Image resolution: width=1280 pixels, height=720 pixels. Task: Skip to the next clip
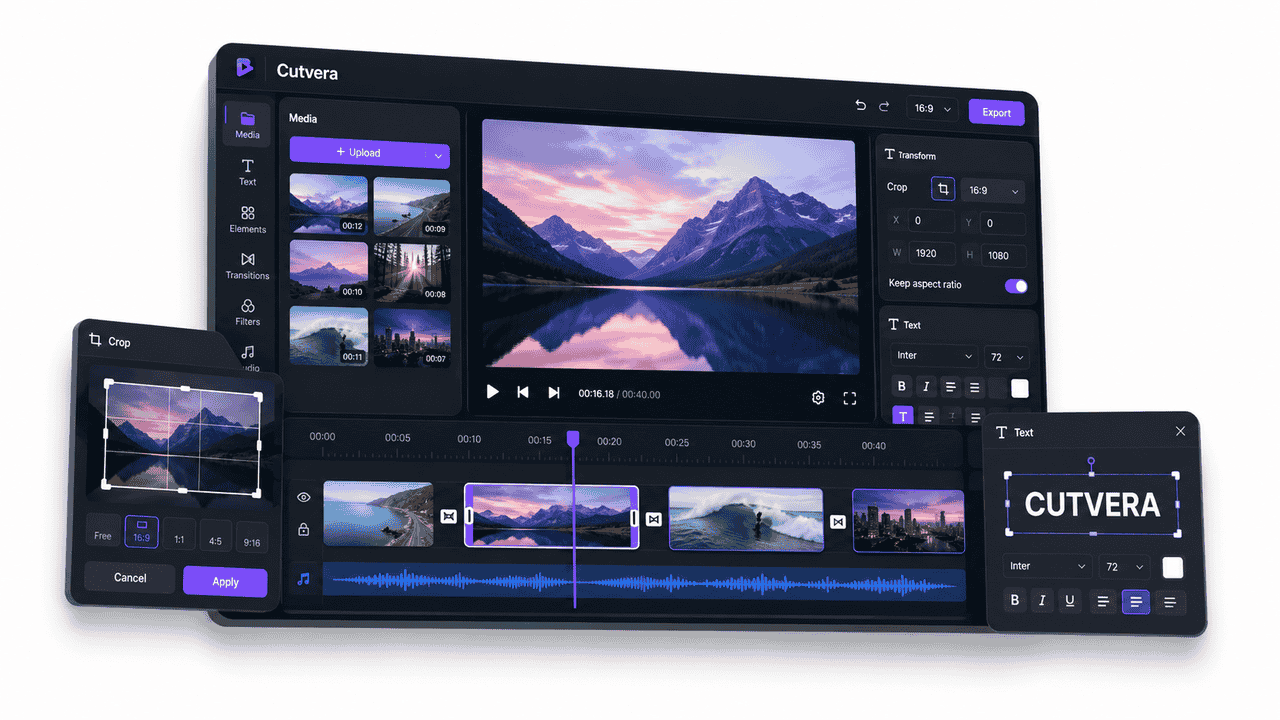tap(553, 393)
